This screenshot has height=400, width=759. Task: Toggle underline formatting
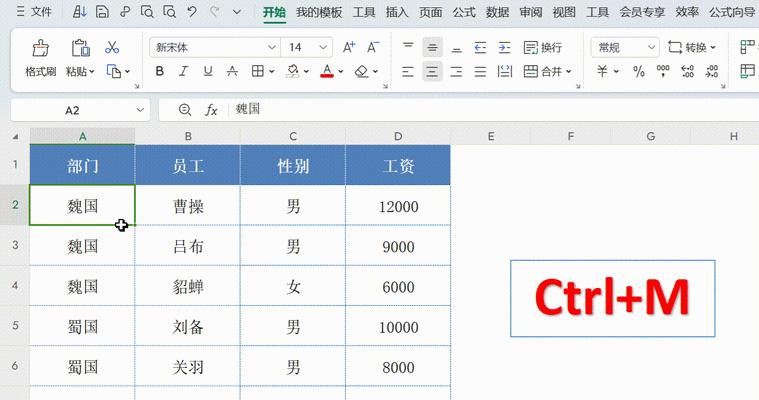point(208,72)
